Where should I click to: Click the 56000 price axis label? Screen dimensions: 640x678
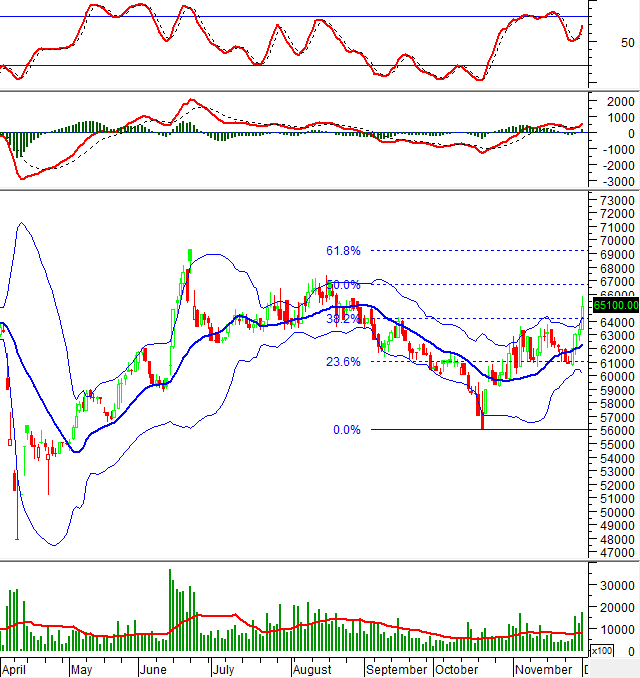pos(617,430)
